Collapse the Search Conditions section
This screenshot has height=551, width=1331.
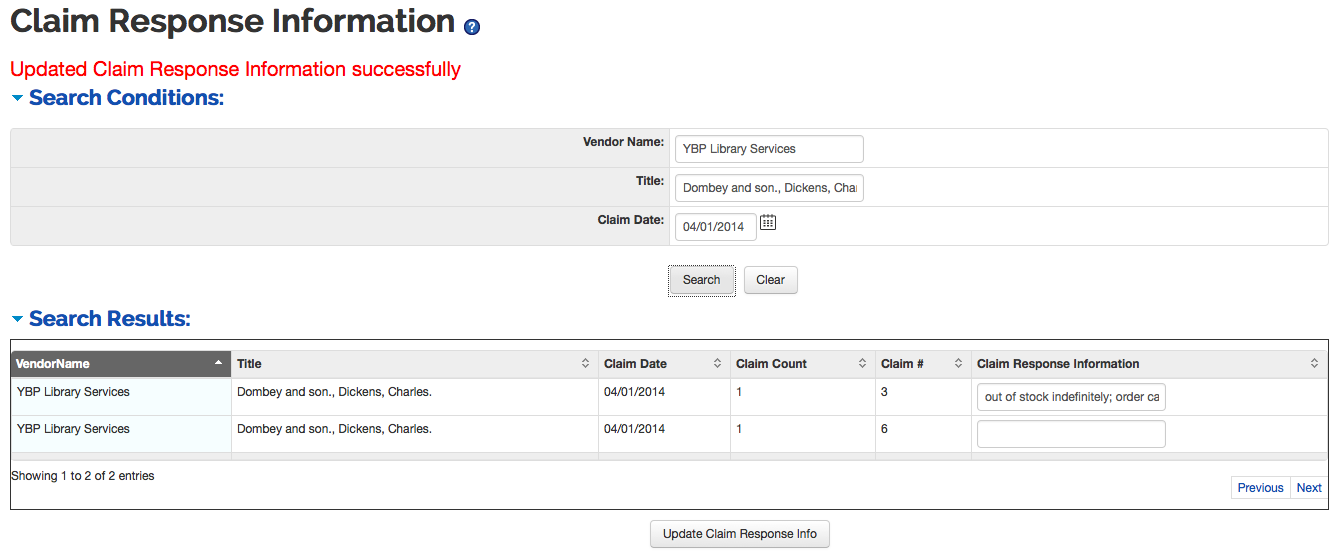(x=17, y=98)
